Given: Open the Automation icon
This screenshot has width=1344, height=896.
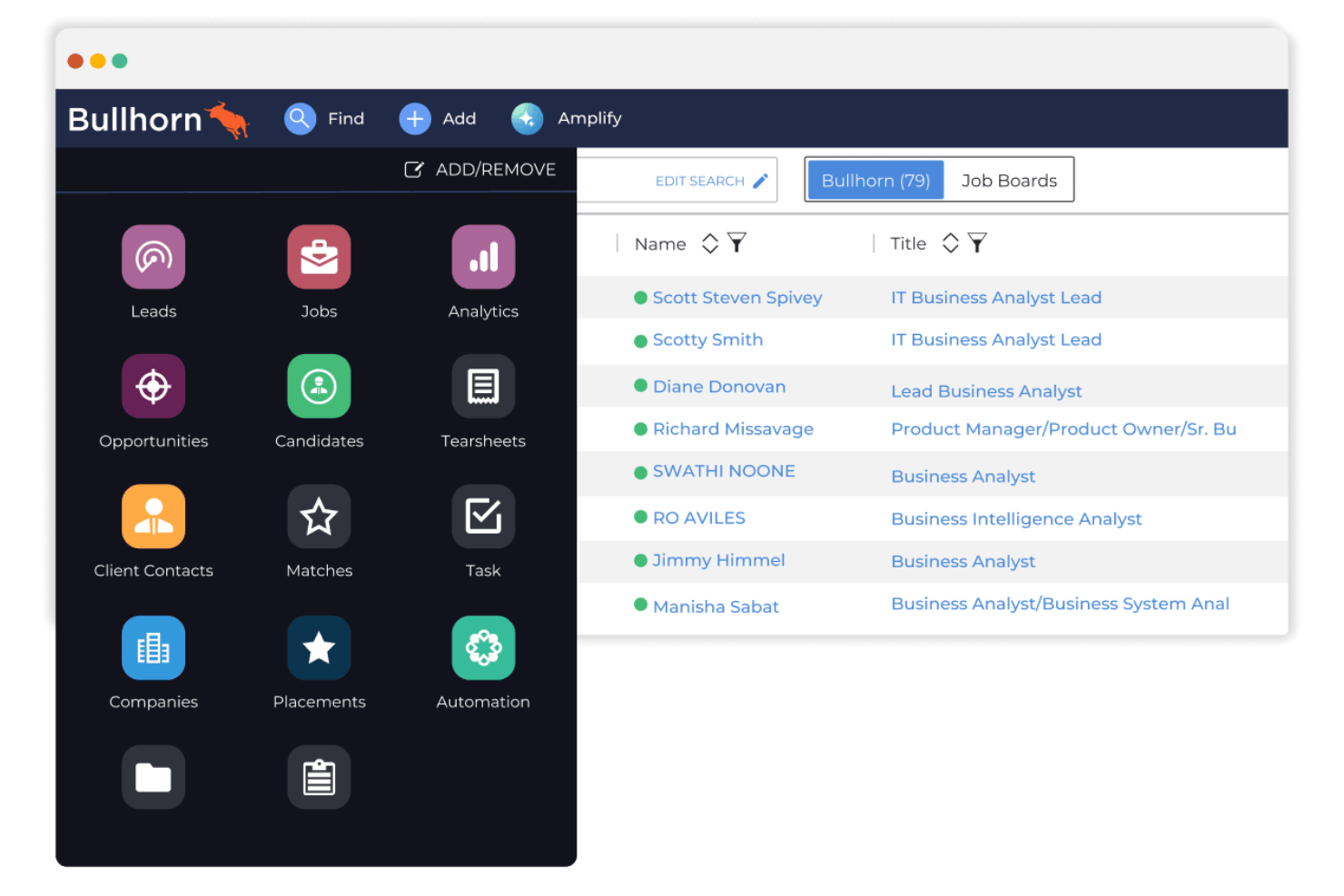Looking at the screenshot, I should click(x=483, y=648).
